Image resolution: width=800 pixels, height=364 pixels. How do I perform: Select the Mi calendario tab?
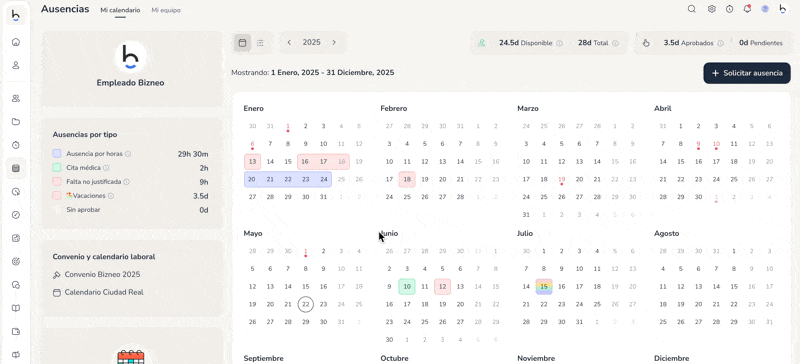pyautogui.click(x=120, y=10)
